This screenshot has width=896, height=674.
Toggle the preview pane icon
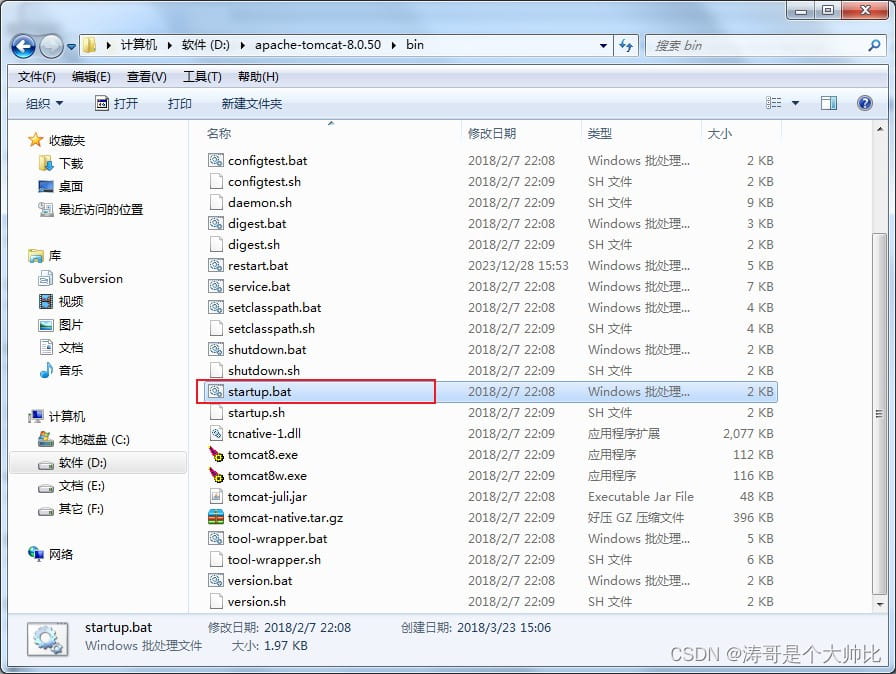tap(829, 103)
